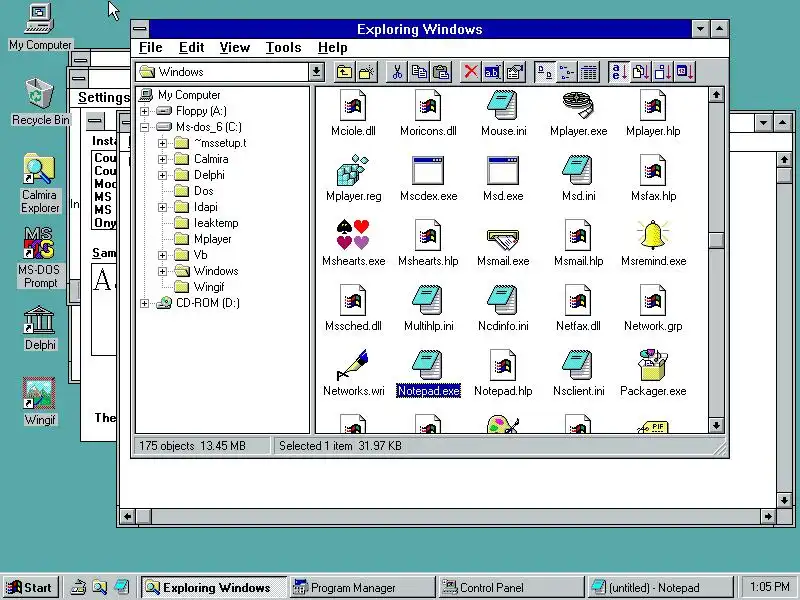Switch to Program Manager taskbar button
Viewport: 800px width, 600px height.
click(362, 588)
